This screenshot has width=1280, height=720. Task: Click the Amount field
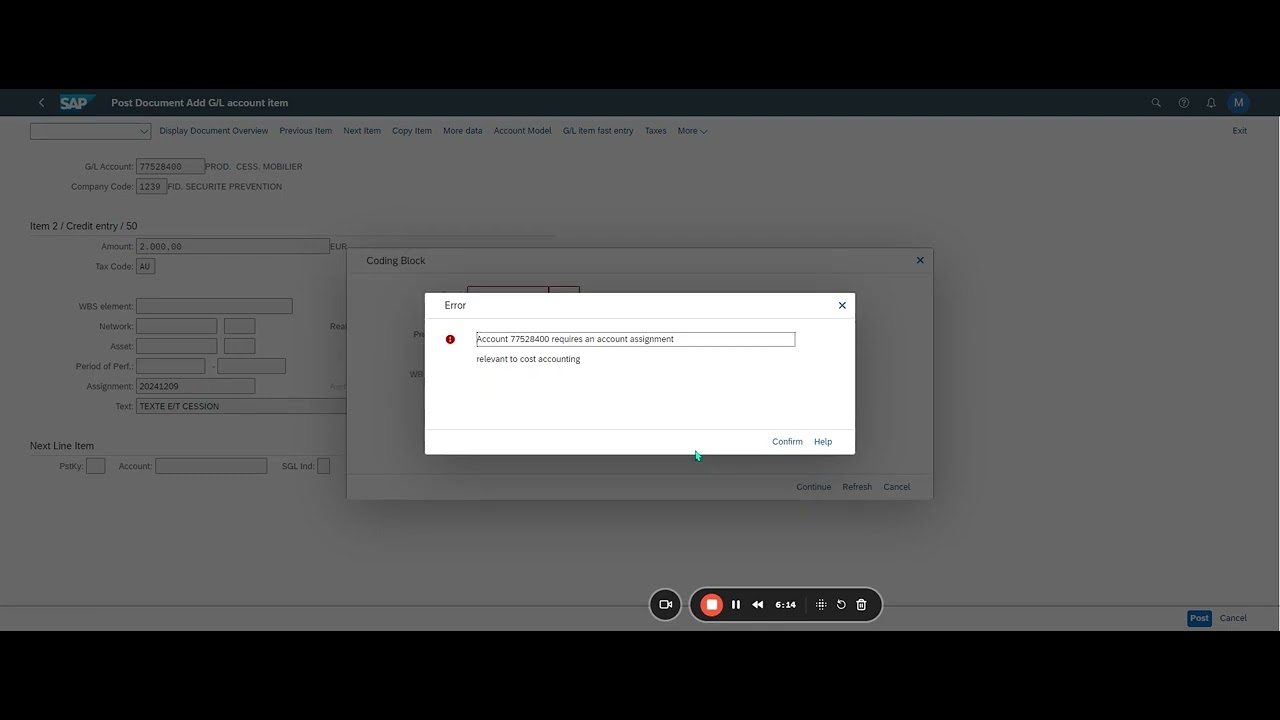[233, 246]
